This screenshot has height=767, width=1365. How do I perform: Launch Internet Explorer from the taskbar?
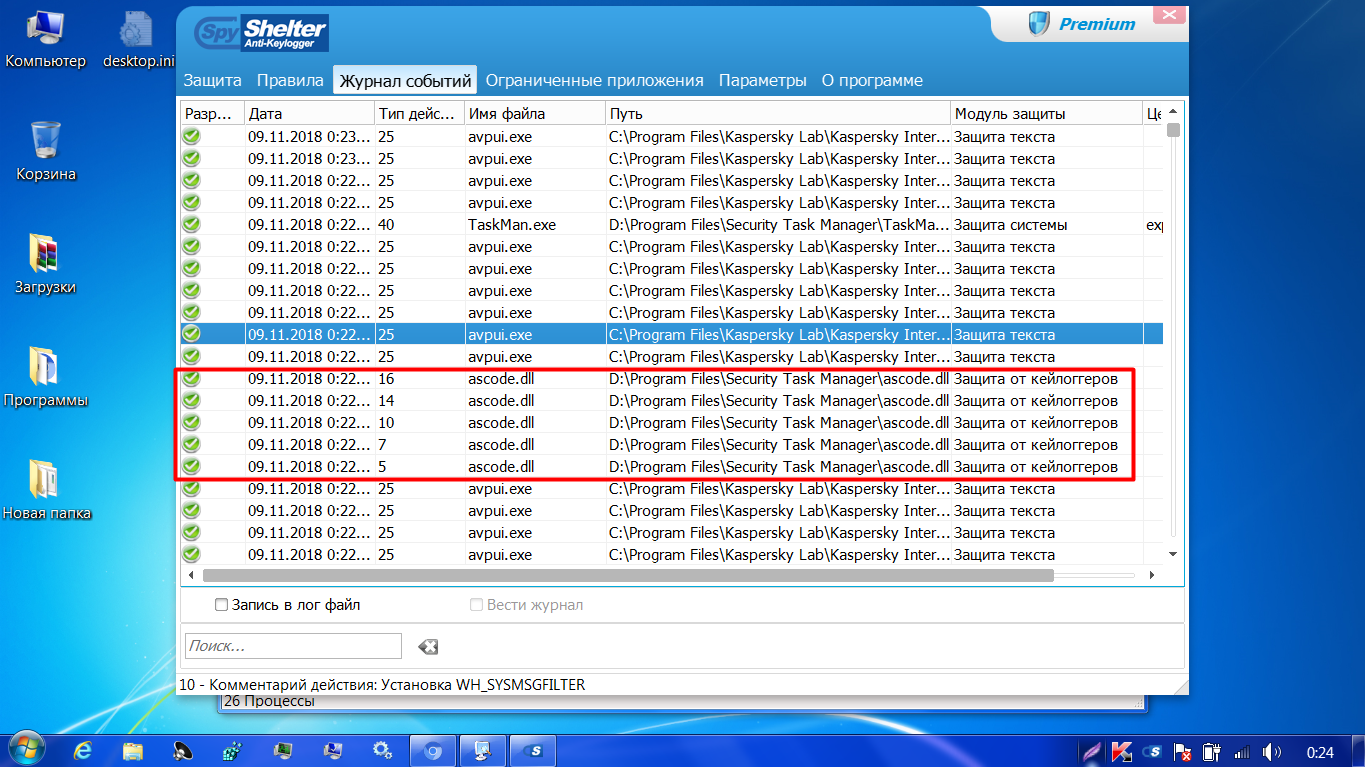tap(84, 750)
